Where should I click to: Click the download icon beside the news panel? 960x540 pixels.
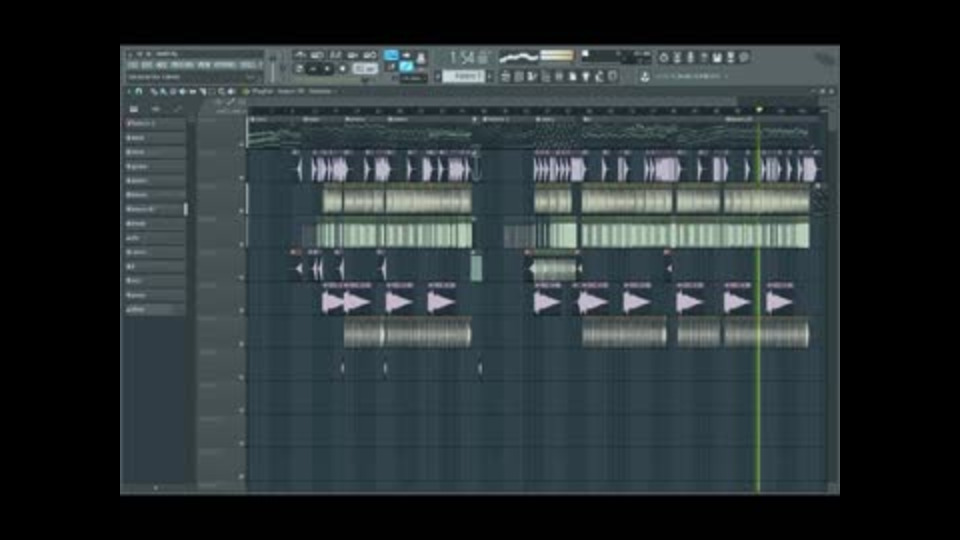[645, 77]
